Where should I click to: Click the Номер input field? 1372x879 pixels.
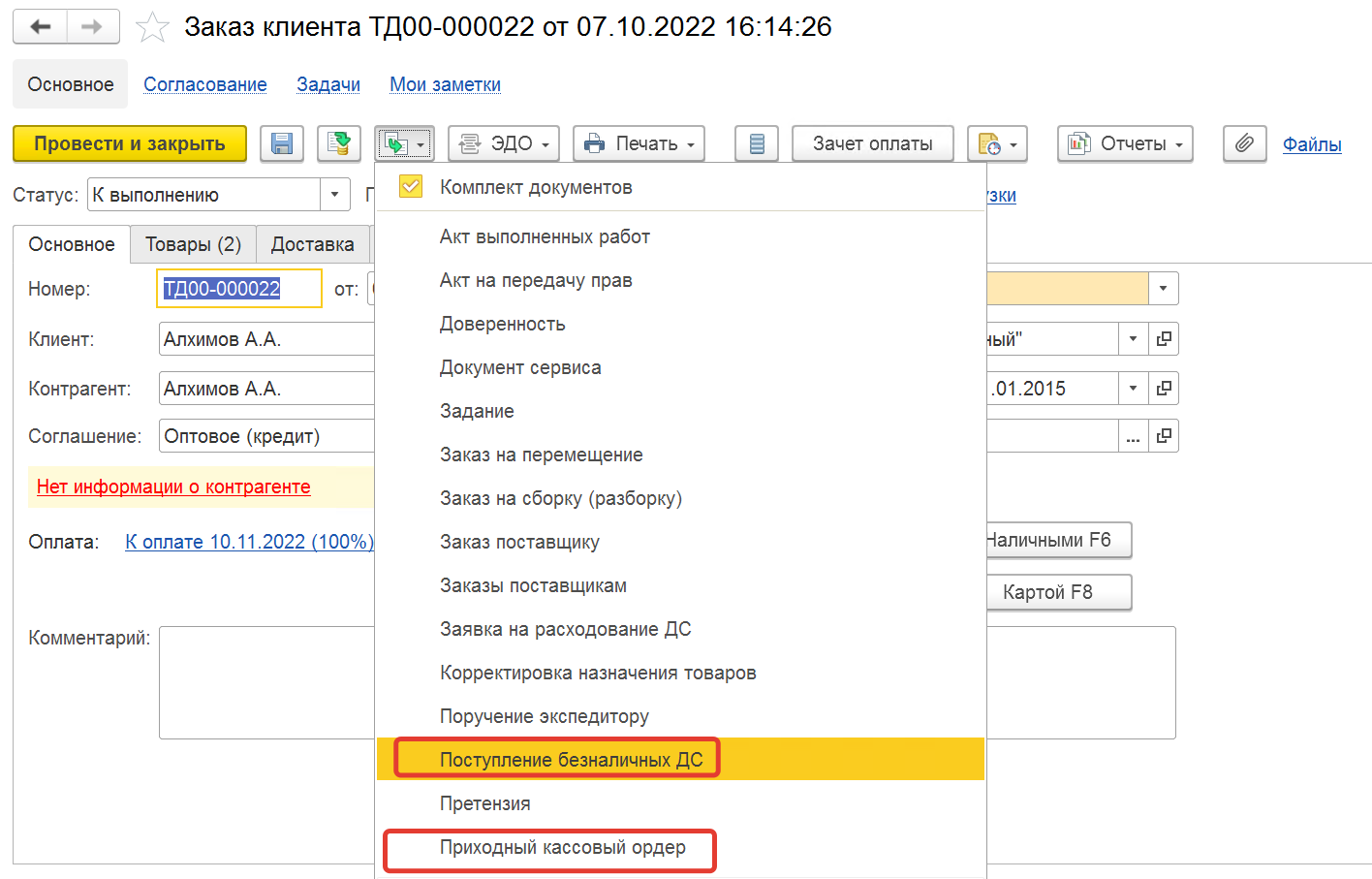click(x=239, y=289)
